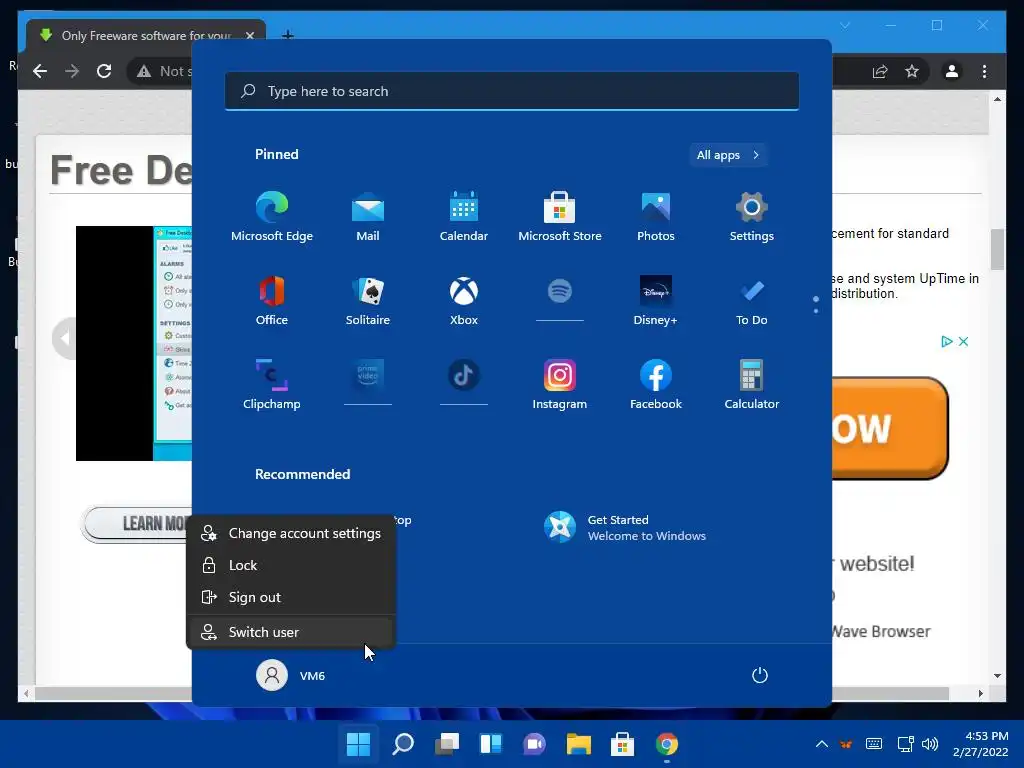Launch Clipchamp video editor
This screenshot has height=768, width=1024.
point(272,384)
